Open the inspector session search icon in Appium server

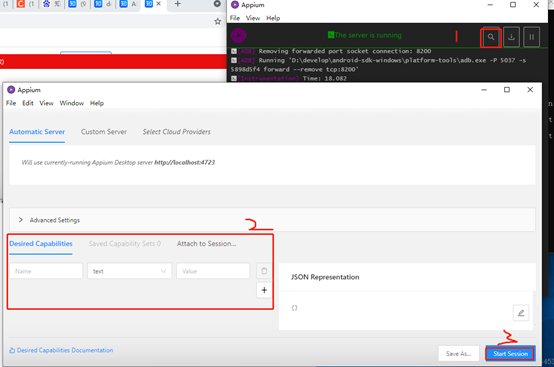491,37
